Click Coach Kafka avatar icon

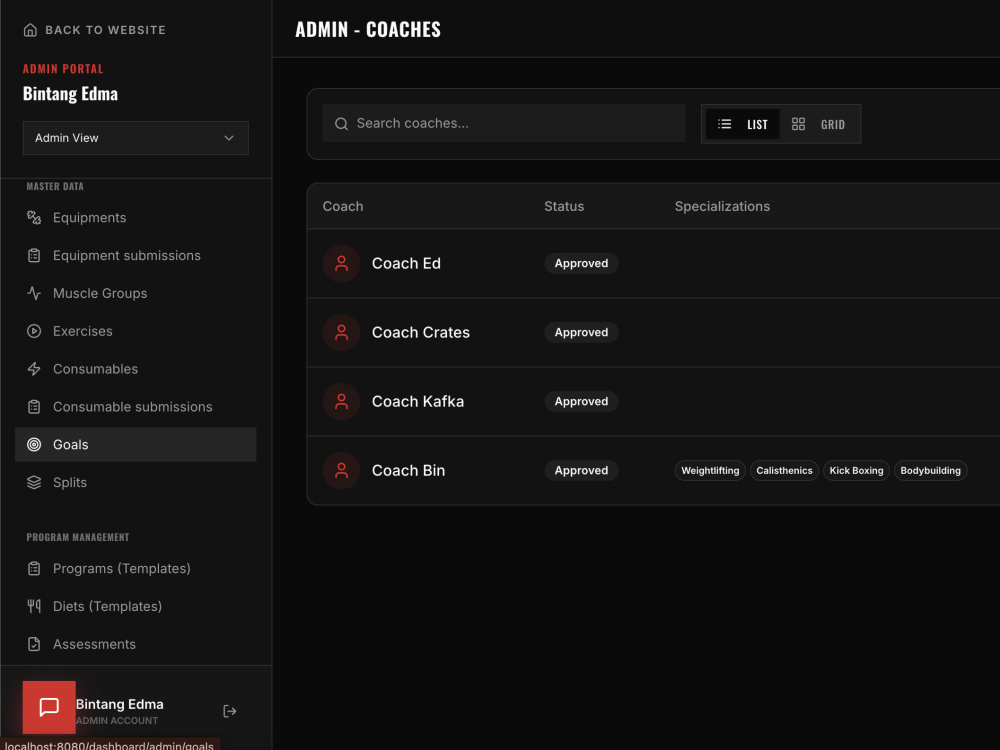point(341,401)
